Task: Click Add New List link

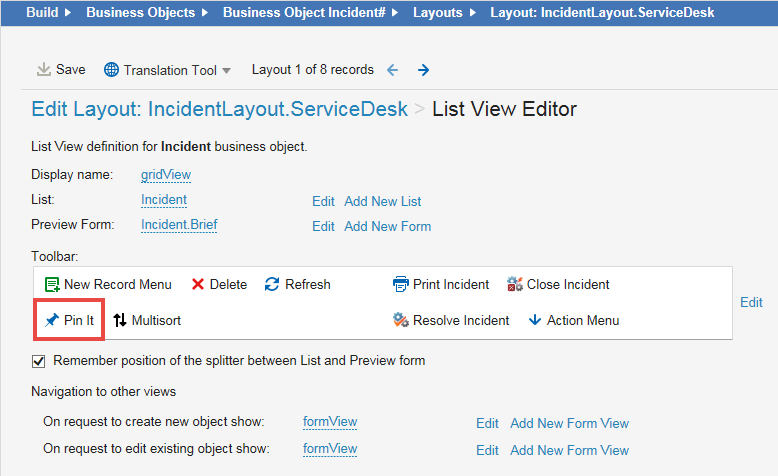Action: (382, 201)
